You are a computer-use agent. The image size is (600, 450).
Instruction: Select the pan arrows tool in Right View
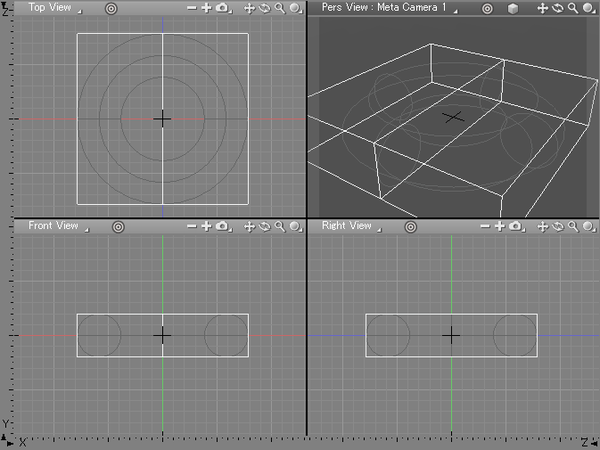pos(543,227)
